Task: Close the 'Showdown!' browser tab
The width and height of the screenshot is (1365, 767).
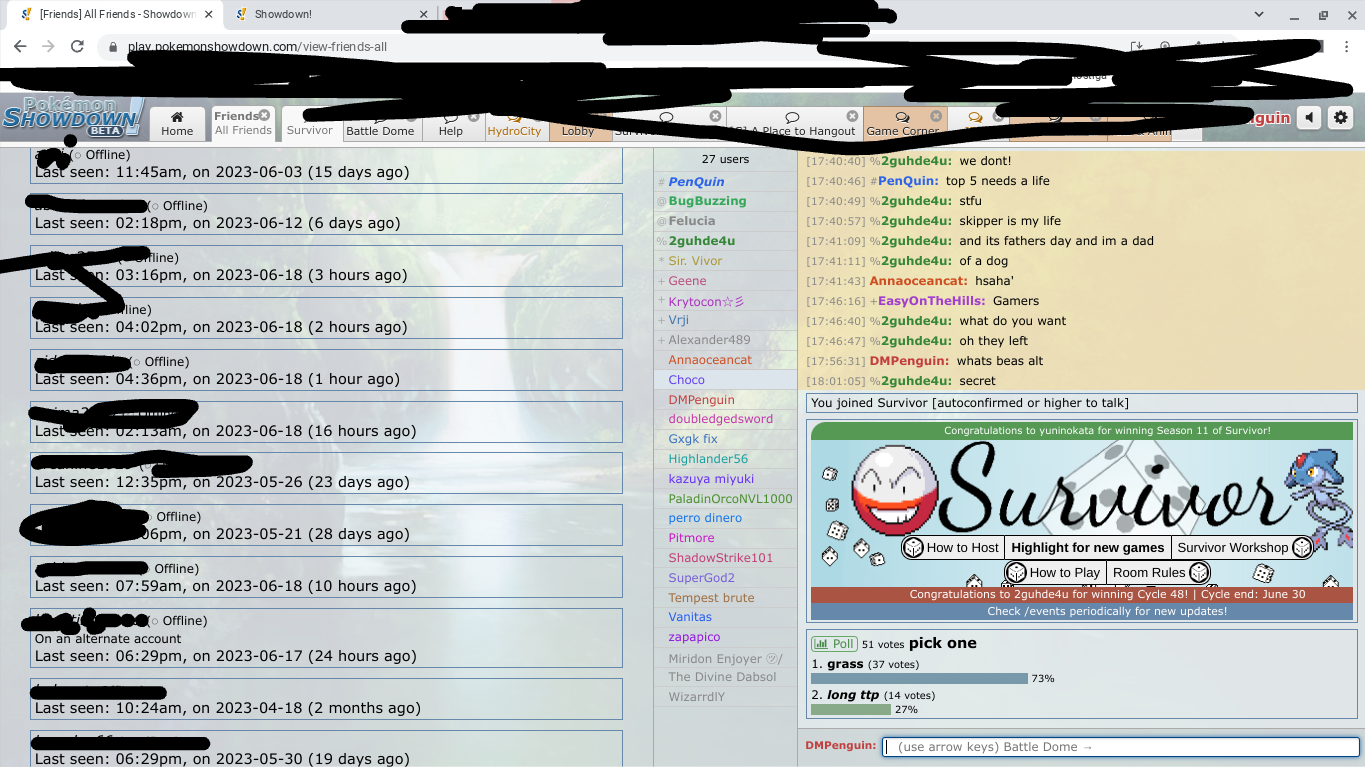Action: 424,14
